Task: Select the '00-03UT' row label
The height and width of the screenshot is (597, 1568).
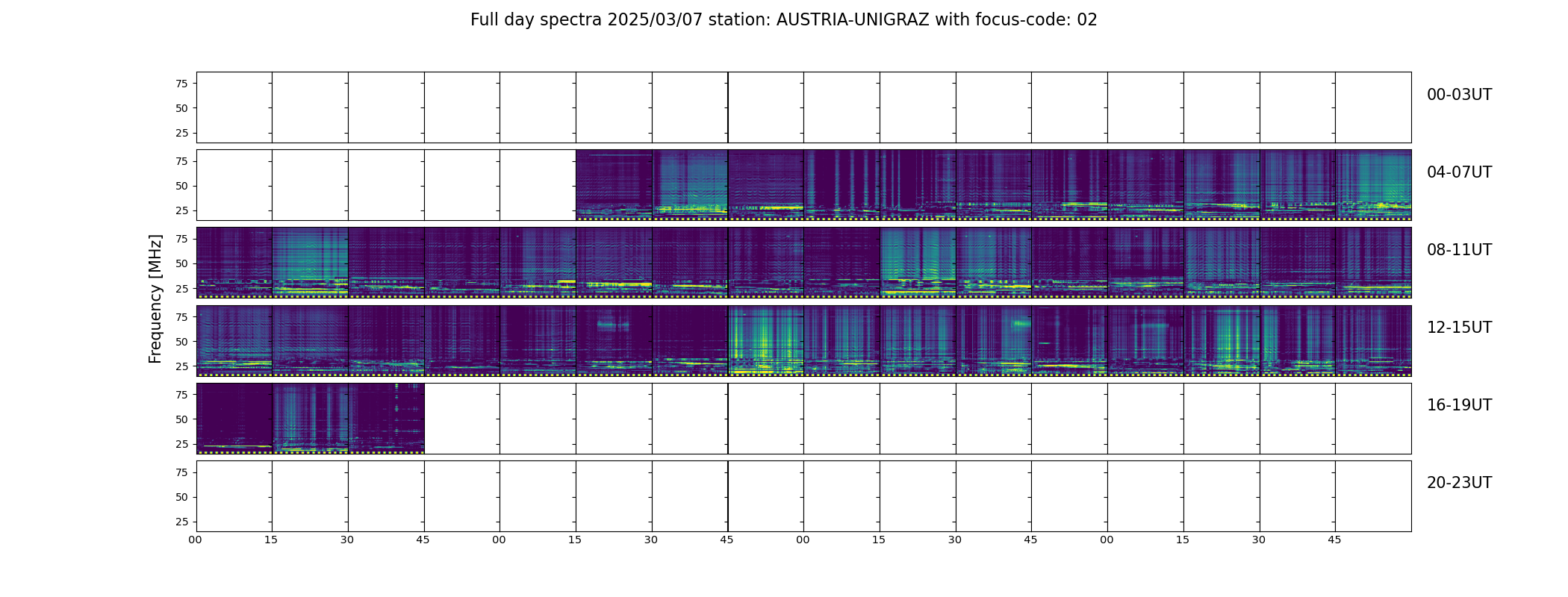Action: pos(1459,95)
